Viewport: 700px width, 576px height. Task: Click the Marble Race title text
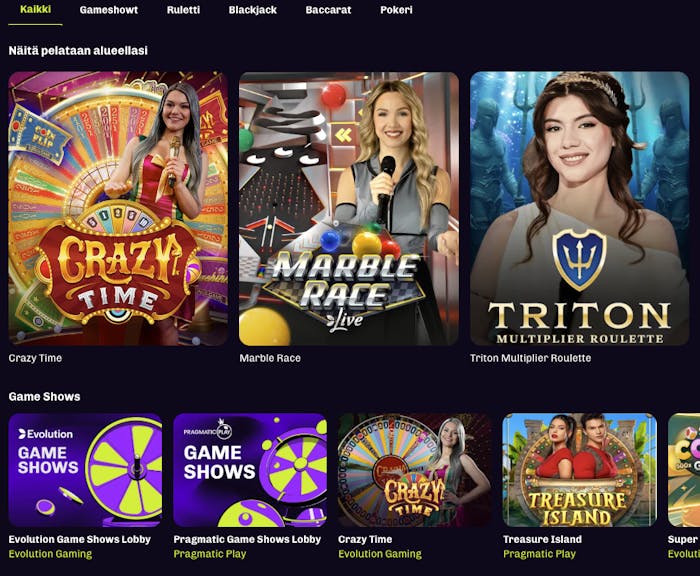(x=270, y=358)
